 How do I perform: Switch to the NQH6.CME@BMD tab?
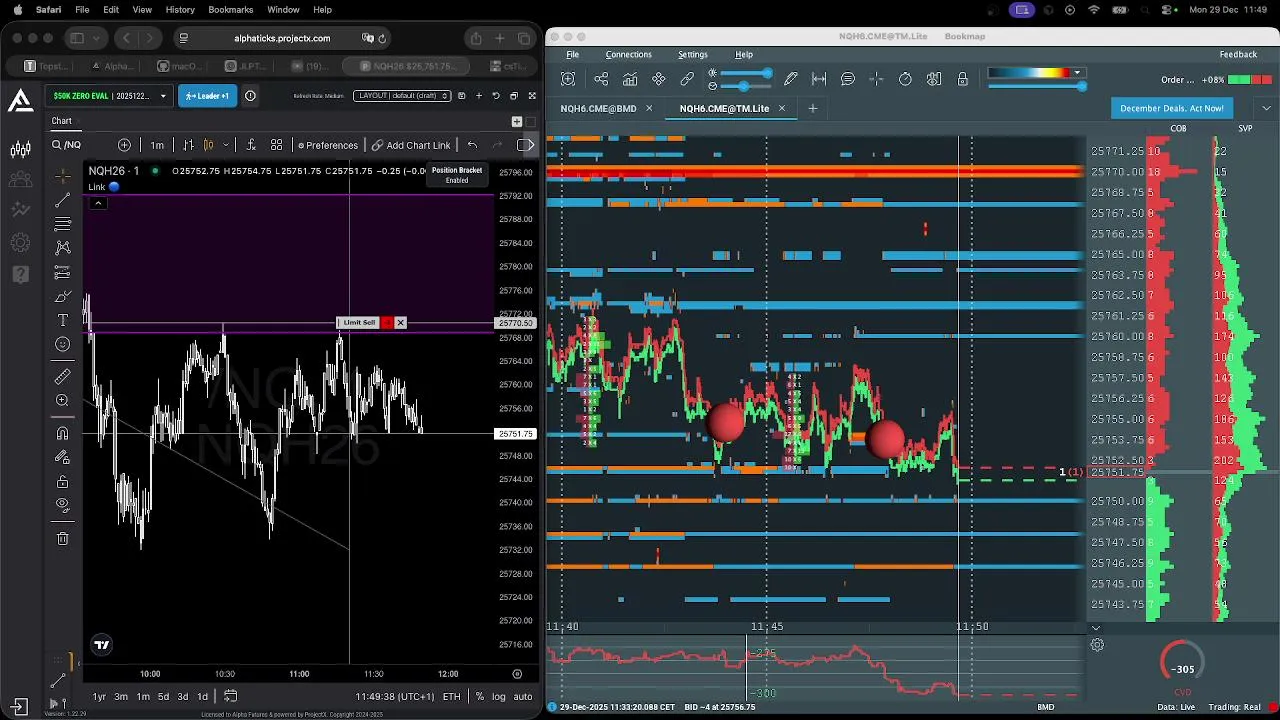click(598, 108)
